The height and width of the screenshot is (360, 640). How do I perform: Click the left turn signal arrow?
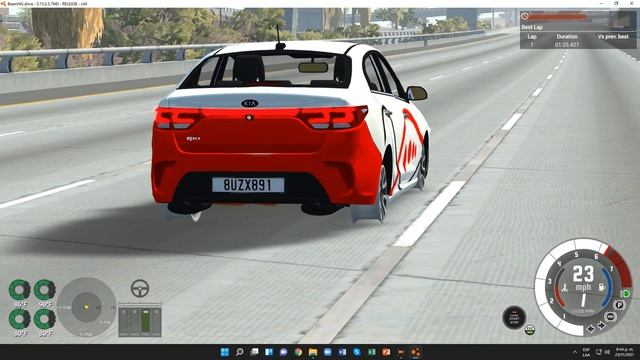coord(591,329)
